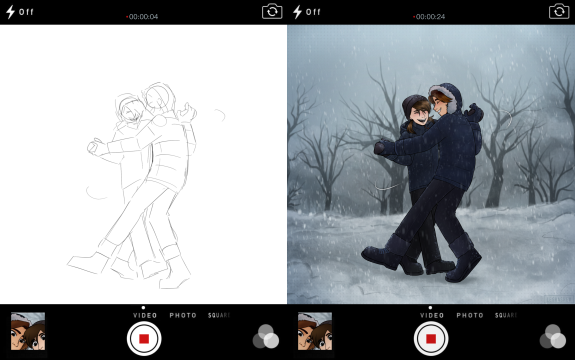The height and width of the screenshot is (360, 575).
Task: Select VIDEO mode in right camera
Action: 432,315
